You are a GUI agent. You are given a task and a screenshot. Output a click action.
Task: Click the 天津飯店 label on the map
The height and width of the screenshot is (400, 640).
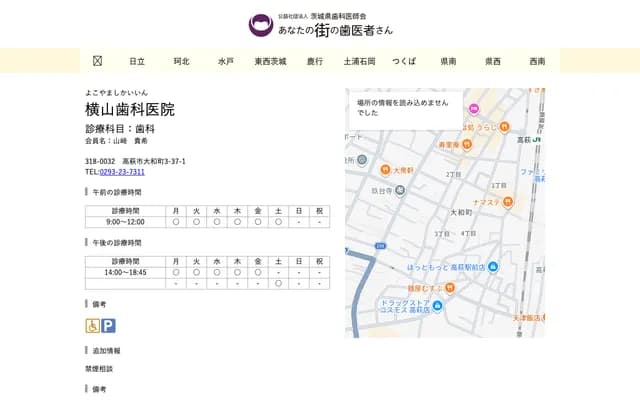tap(528, 317)
